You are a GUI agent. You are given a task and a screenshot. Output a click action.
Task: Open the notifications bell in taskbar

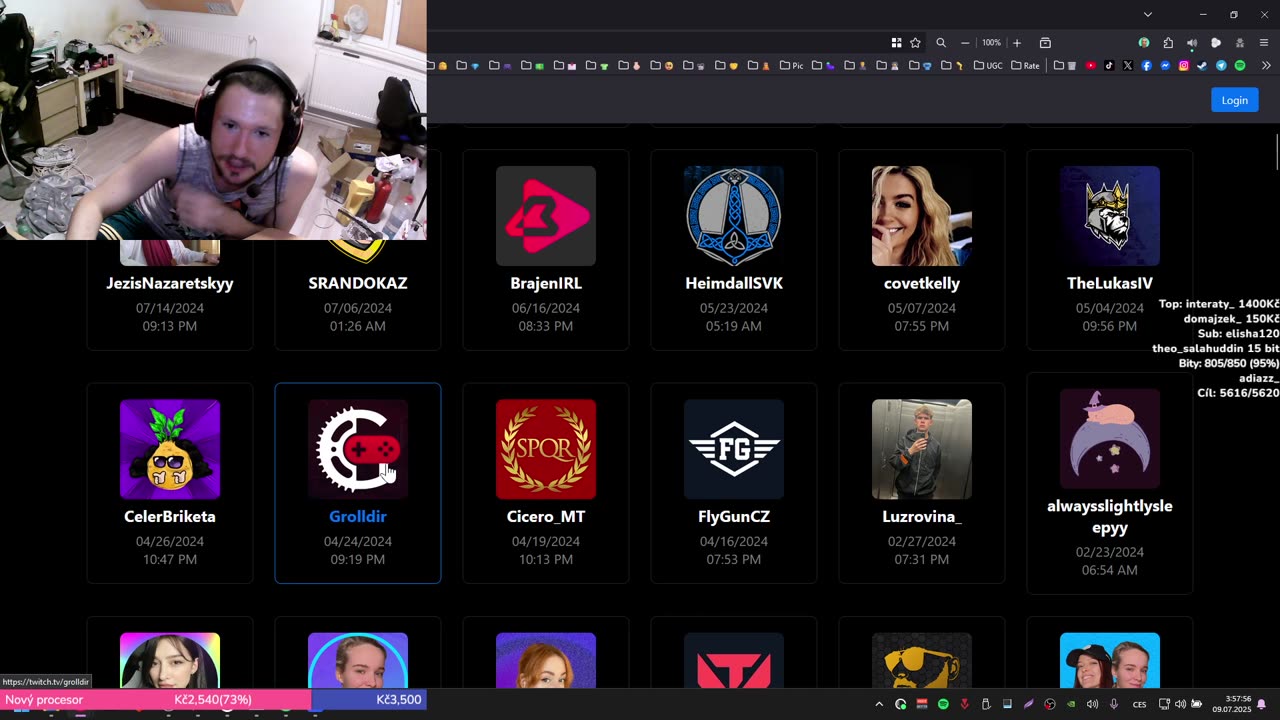point(1262,704)
